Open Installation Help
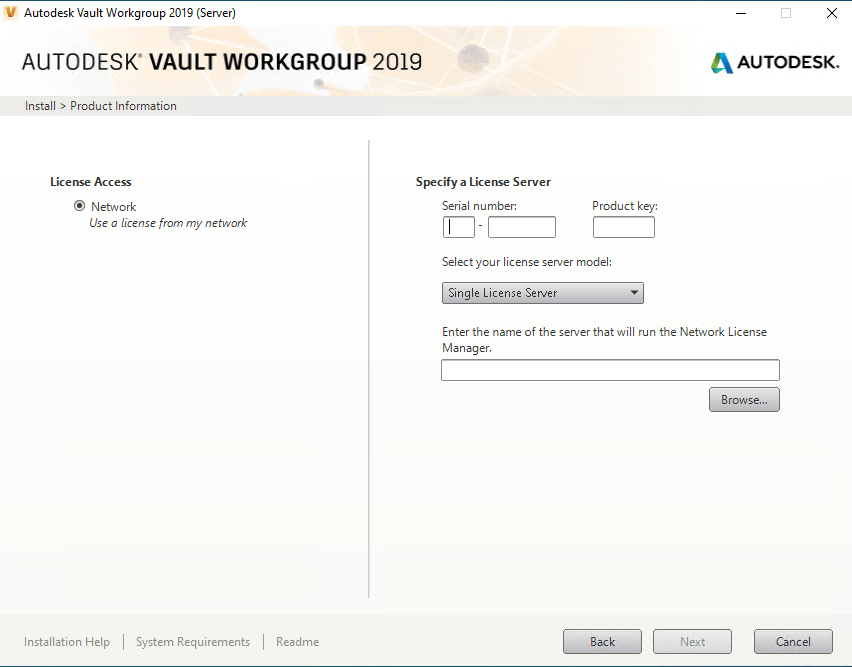 [66, 641]
